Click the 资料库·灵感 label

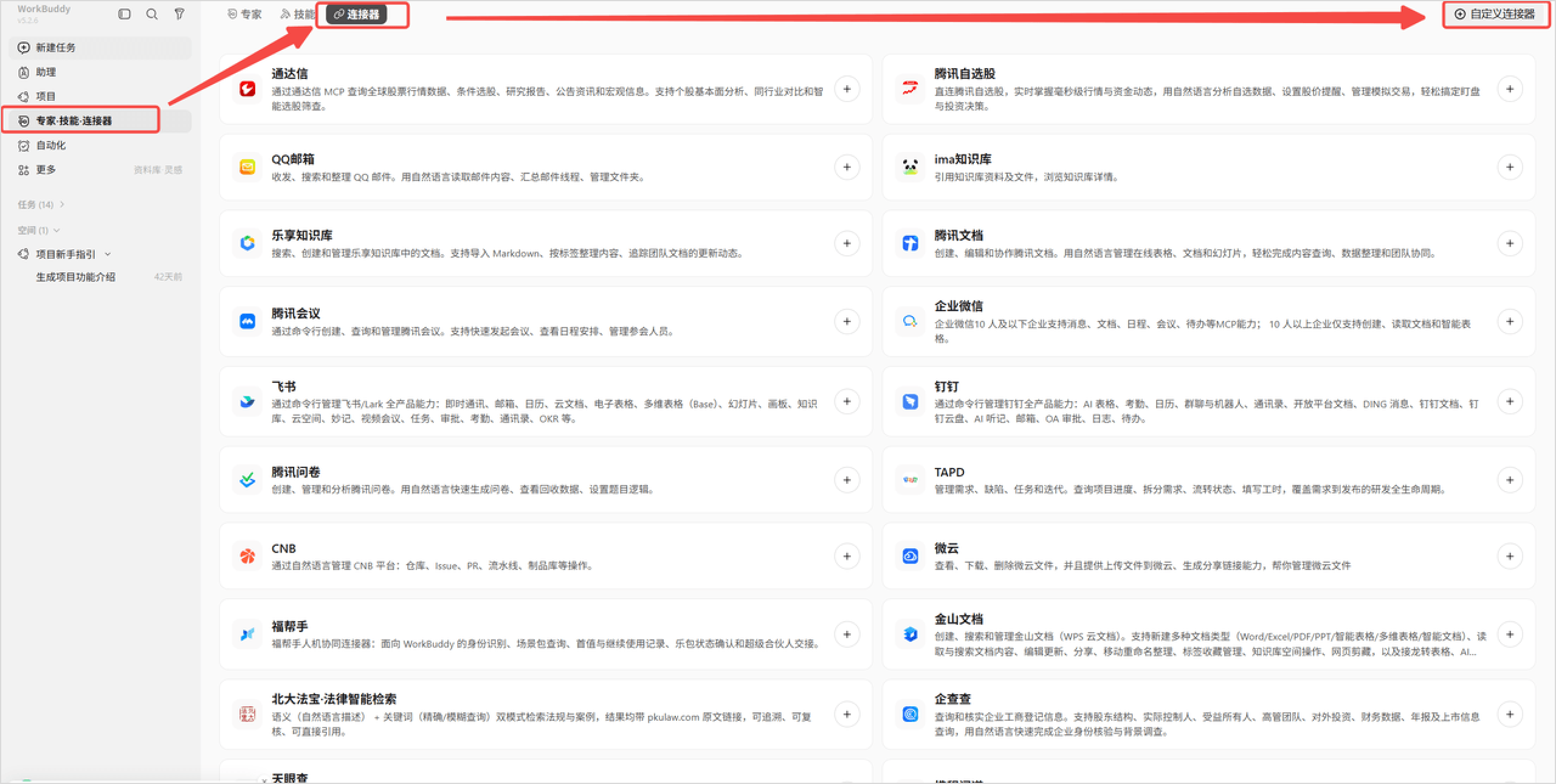[x=158, y=170]
